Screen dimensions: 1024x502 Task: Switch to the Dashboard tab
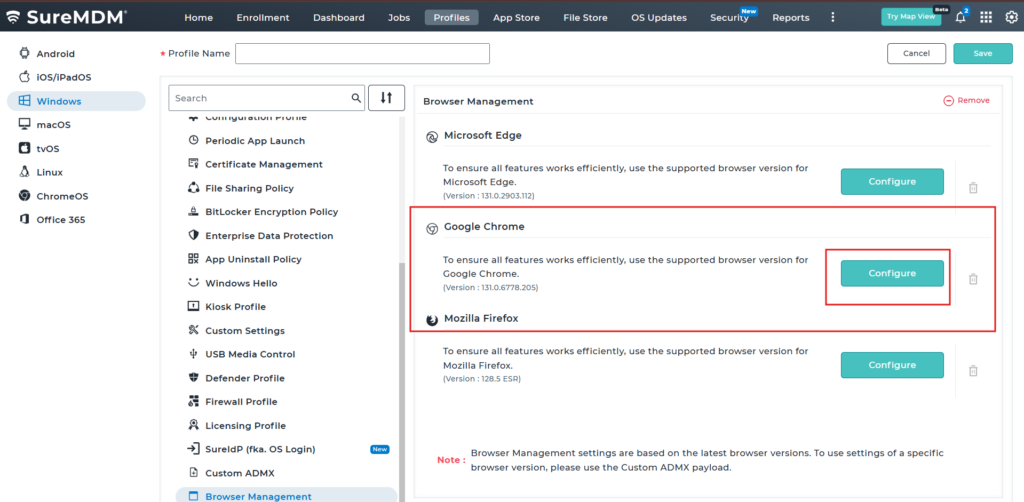338,18
